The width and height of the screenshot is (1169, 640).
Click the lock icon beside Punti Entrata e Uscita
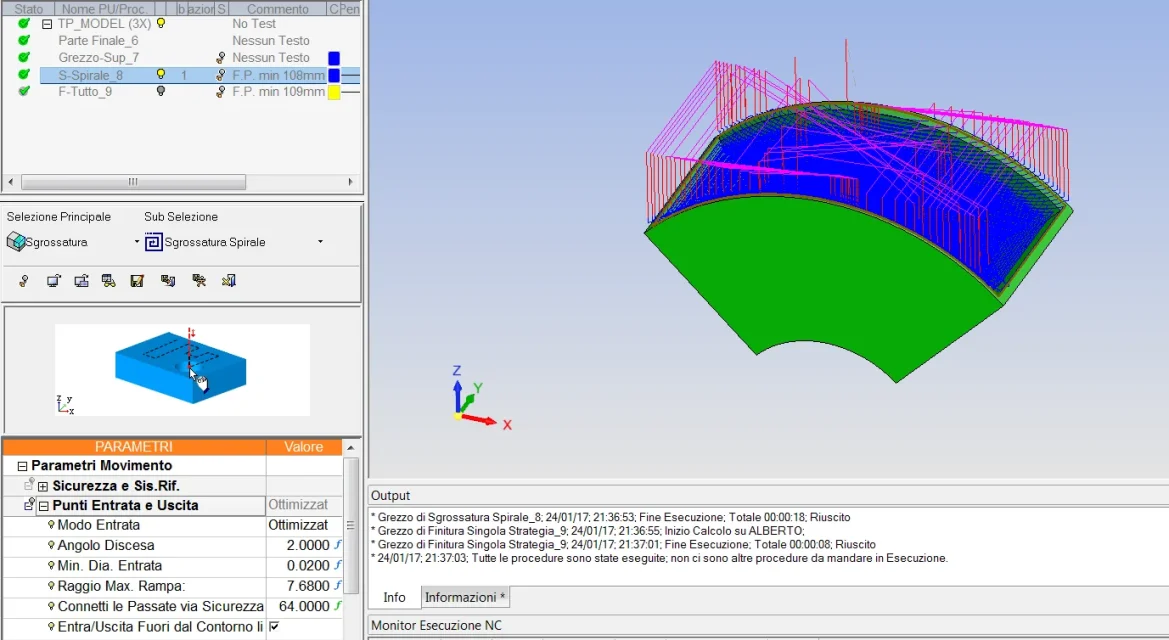pos(29,504)
